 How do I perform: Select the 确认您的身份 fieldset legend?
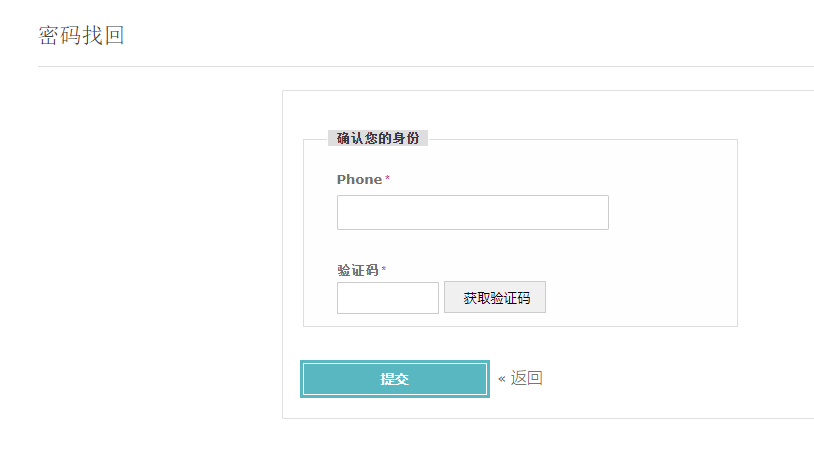click(378, 138)
